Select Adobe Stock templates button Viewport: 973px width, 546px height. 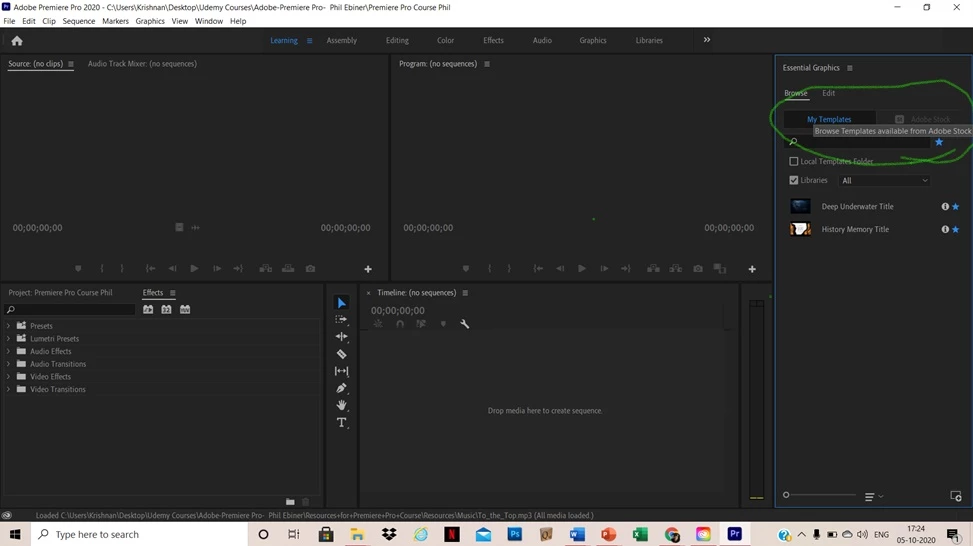(x=922, y=119)
